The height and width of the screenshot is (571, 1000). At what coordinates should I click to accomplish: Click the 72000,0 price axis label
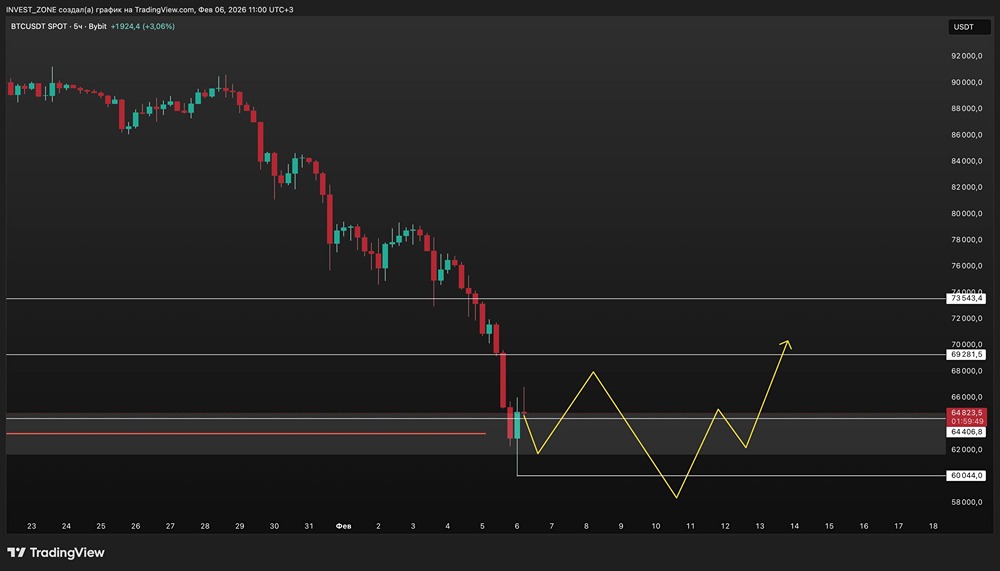click(967, 318)
